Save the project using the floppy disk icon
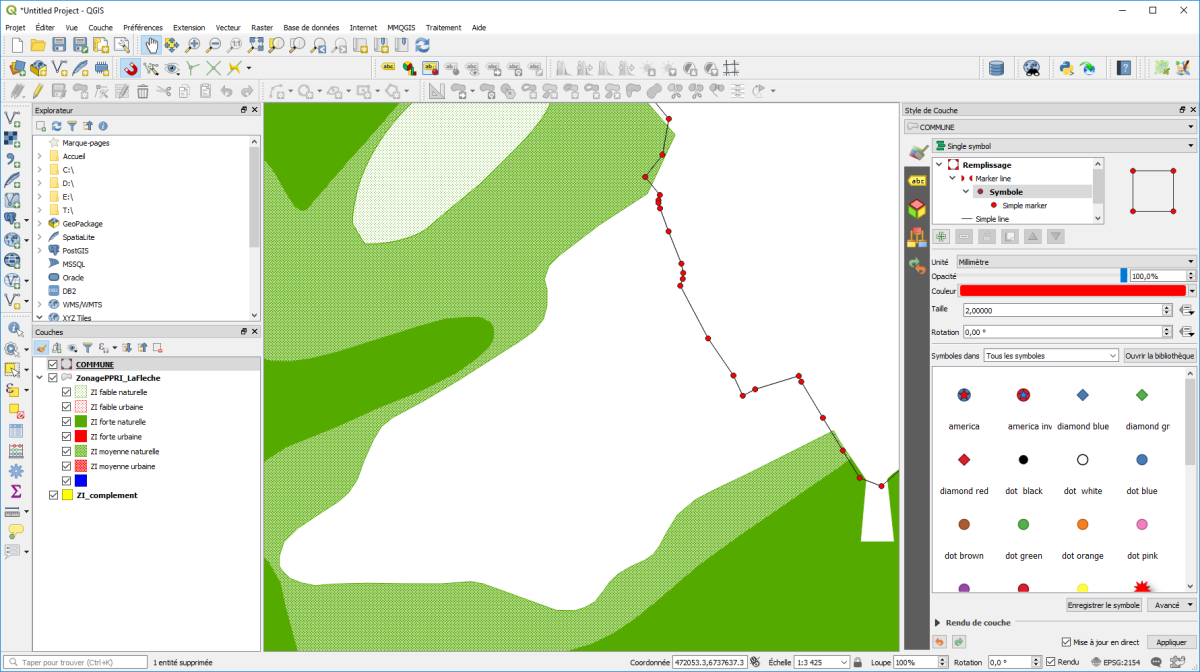1200x672 pixels. (x=59, y=45)
